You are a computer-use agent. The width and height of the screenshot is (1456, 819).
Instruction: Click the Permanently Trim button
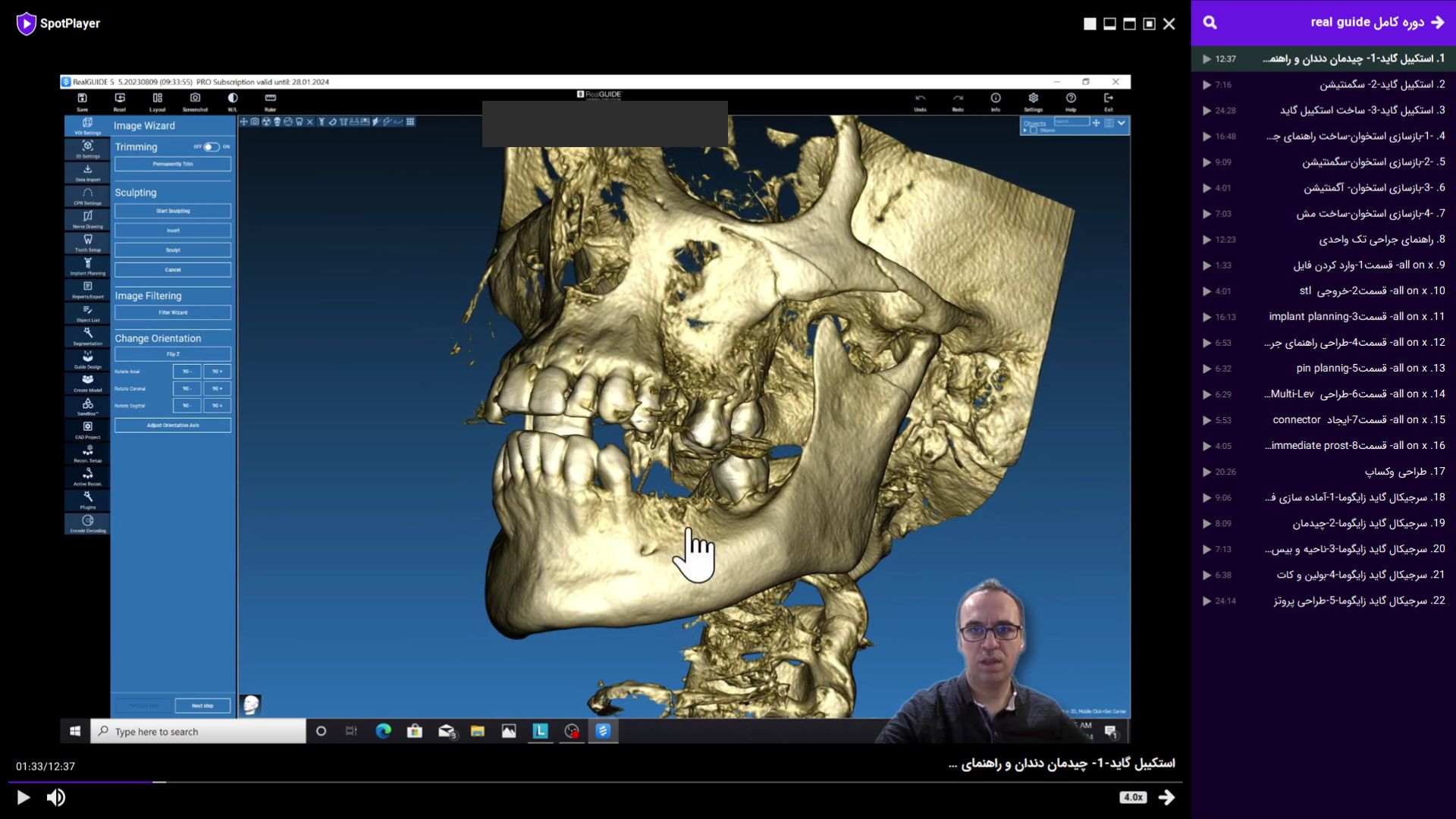[x=173, y=164]
